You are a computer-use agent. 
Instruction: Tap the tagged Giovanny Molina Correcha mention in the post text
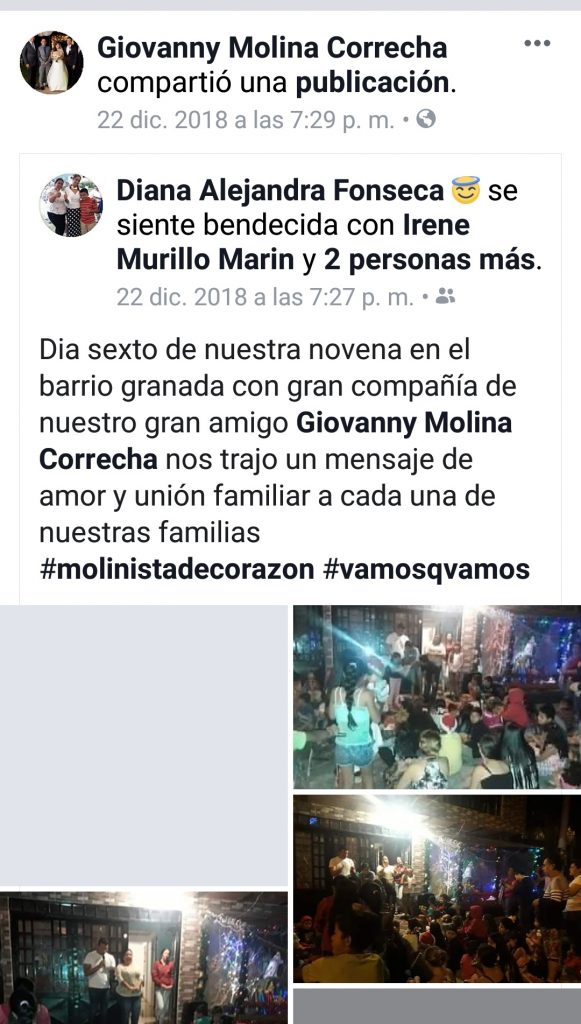(275, 441)
